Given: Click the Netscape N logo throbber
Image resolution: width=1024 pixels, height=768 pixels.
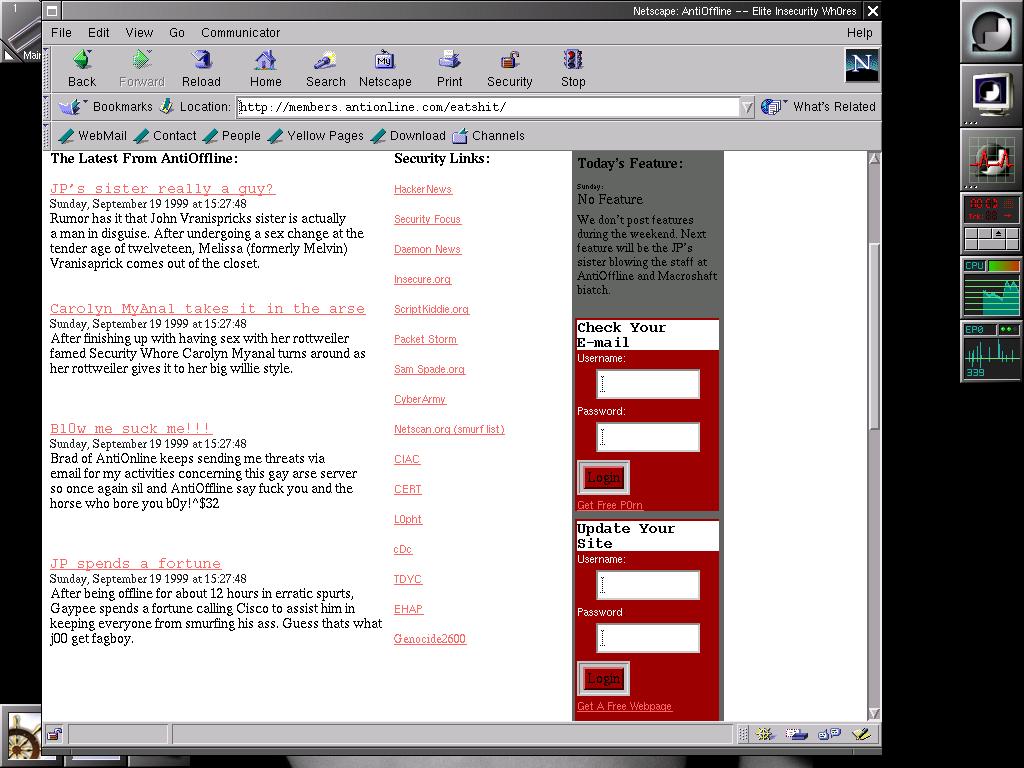Looking at the screenshot, I should pyautogui.click(x=860, y=66).
